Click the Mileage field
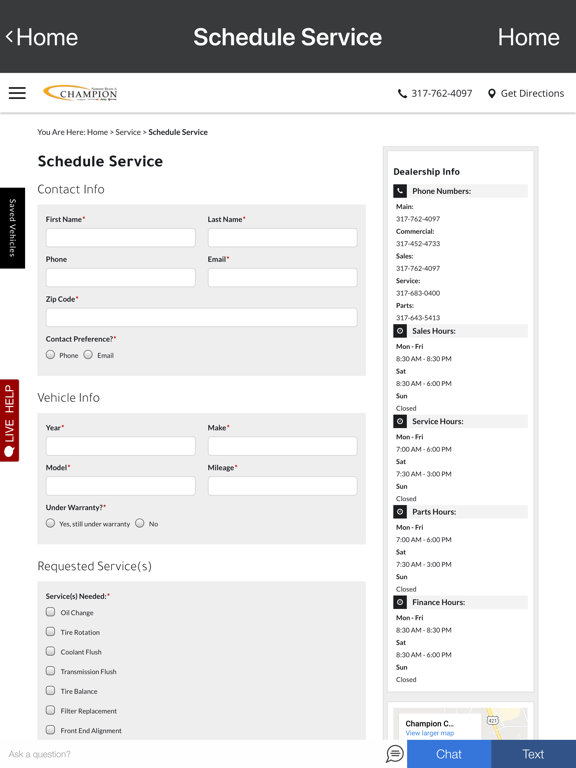 283,486
